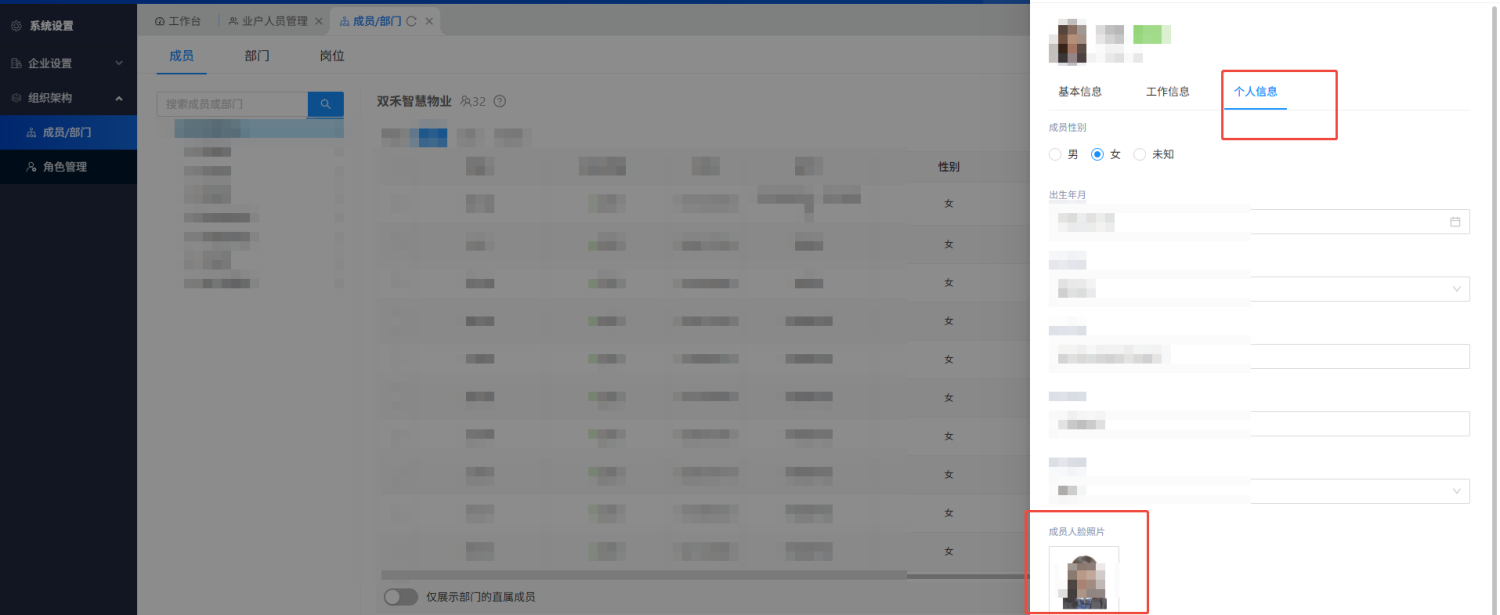The width and height of the screenshot is (1500, 615).
Task: Toggle 仅展示部门的直属成员 switch
Action: point(400,597)
